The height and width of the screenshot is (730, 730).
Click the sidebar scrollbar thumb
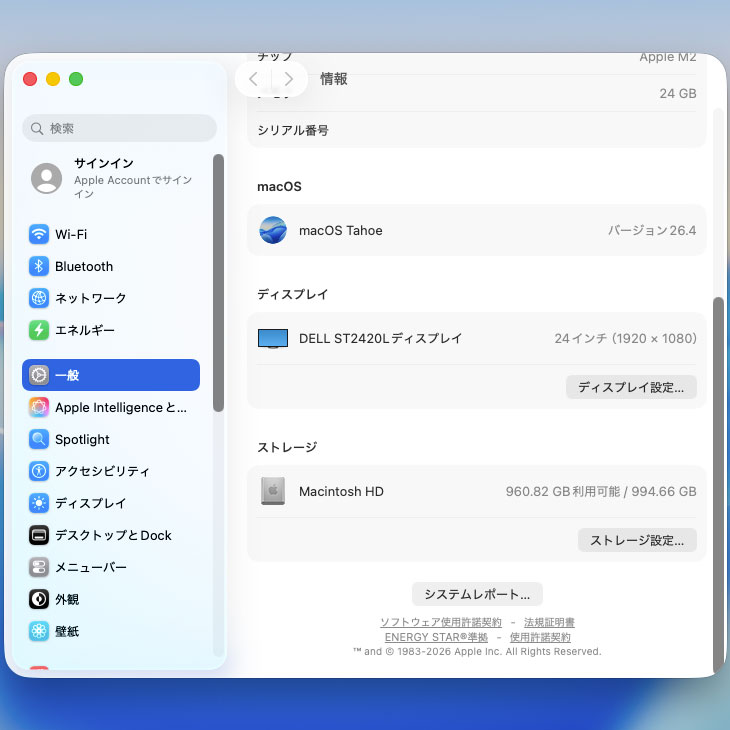(218, 283)
